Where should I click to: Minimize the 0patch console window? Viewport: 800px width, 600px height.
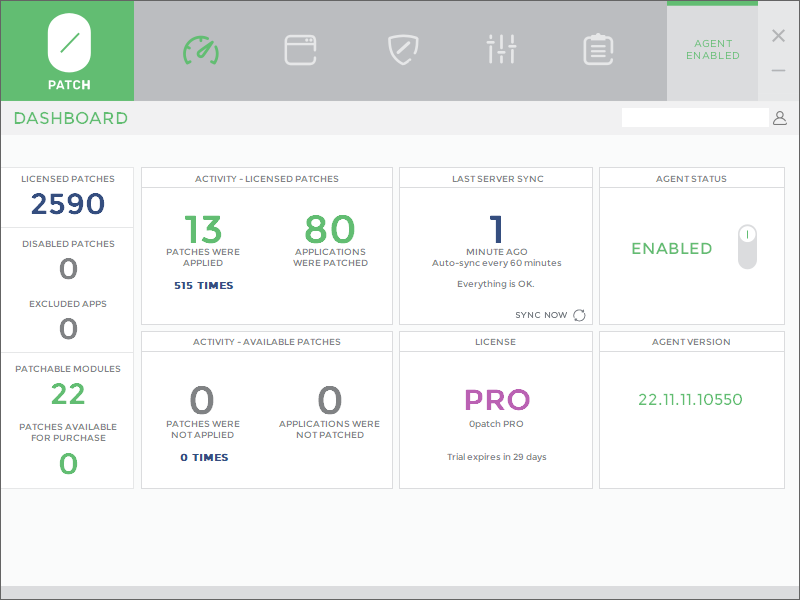[x=778, y=70]
